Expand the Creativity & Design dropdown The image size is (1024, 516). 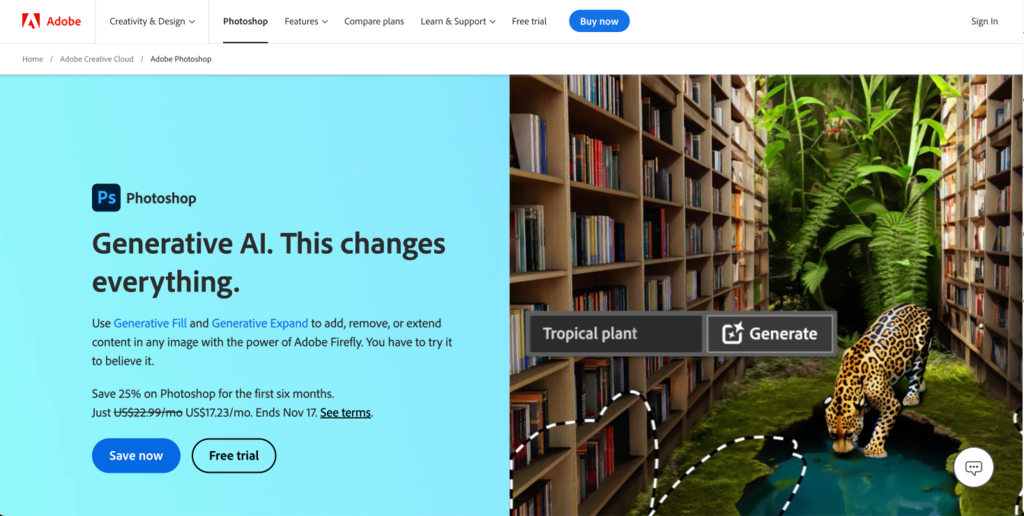(152, 22)
